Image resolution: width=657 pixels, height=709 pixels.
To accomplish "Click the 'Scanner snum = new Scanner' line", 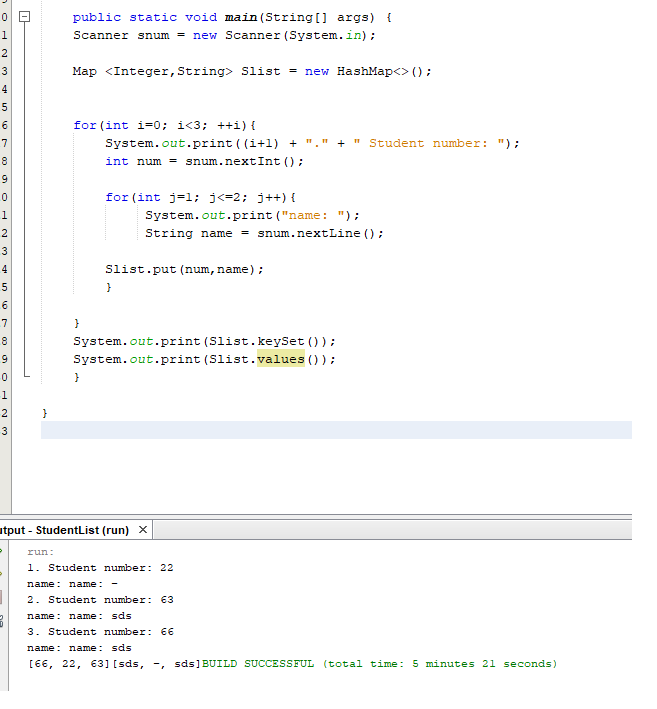I will click(x=224, y=35).
